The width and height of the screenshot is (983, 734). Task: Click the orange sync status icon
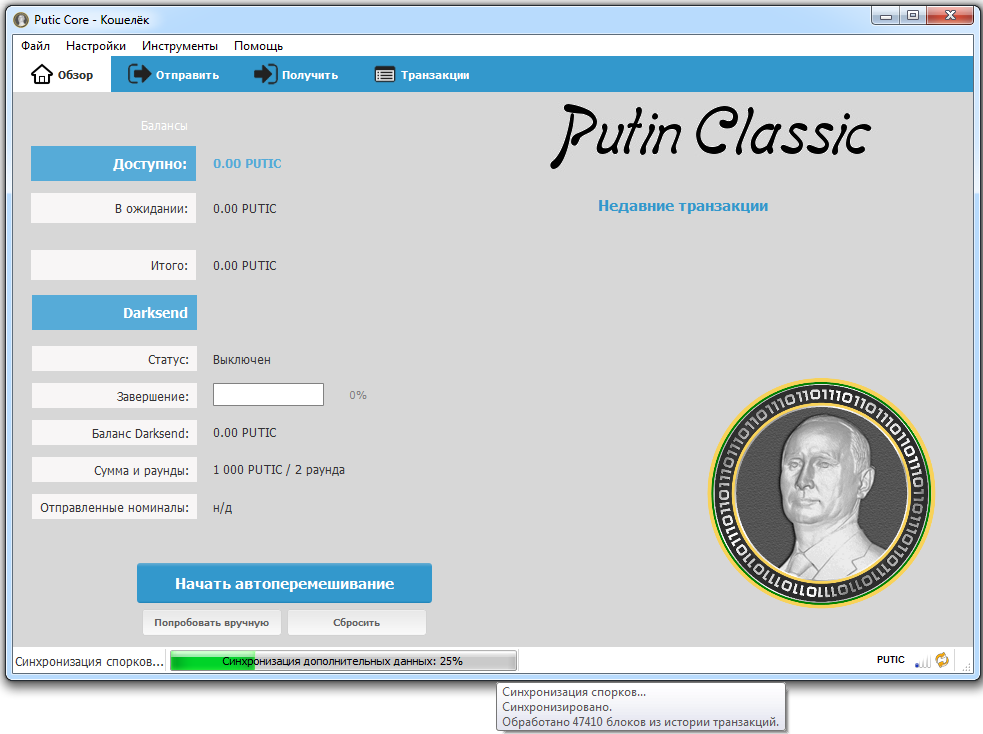[x=941, y=661]
